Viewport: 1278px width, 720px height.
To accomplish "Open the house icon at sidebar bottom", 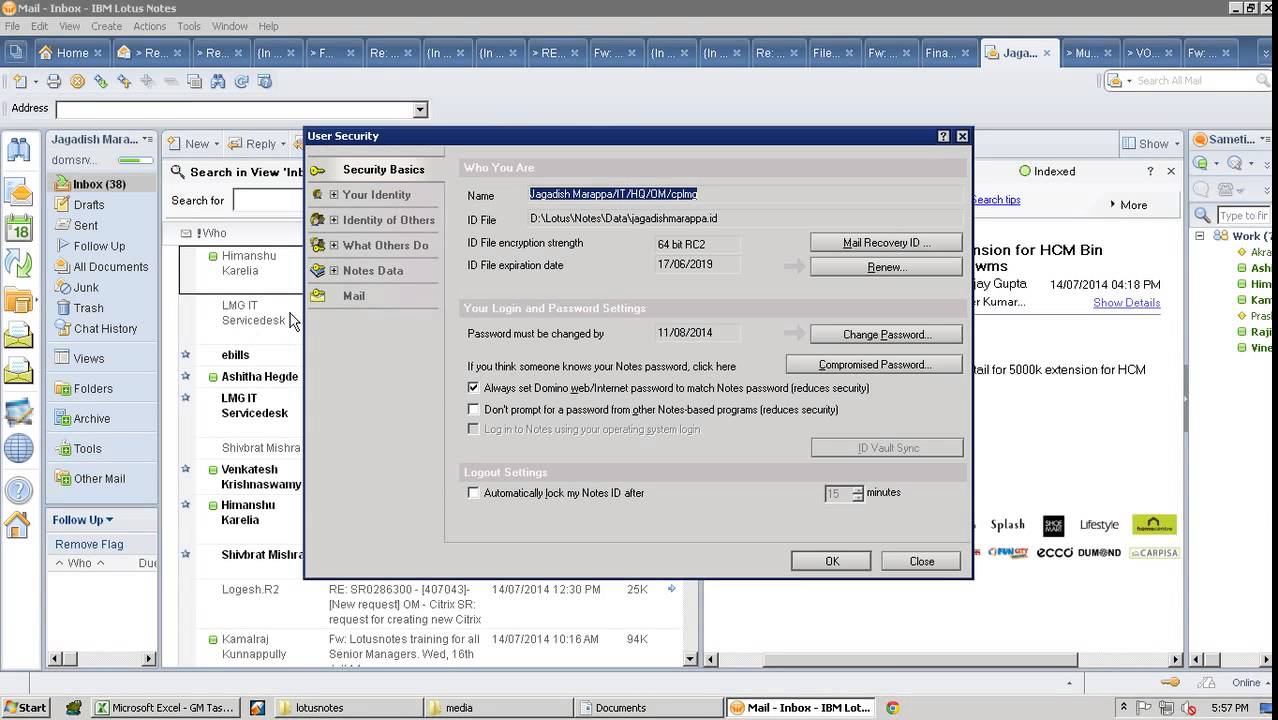I will tap(18, 525).
